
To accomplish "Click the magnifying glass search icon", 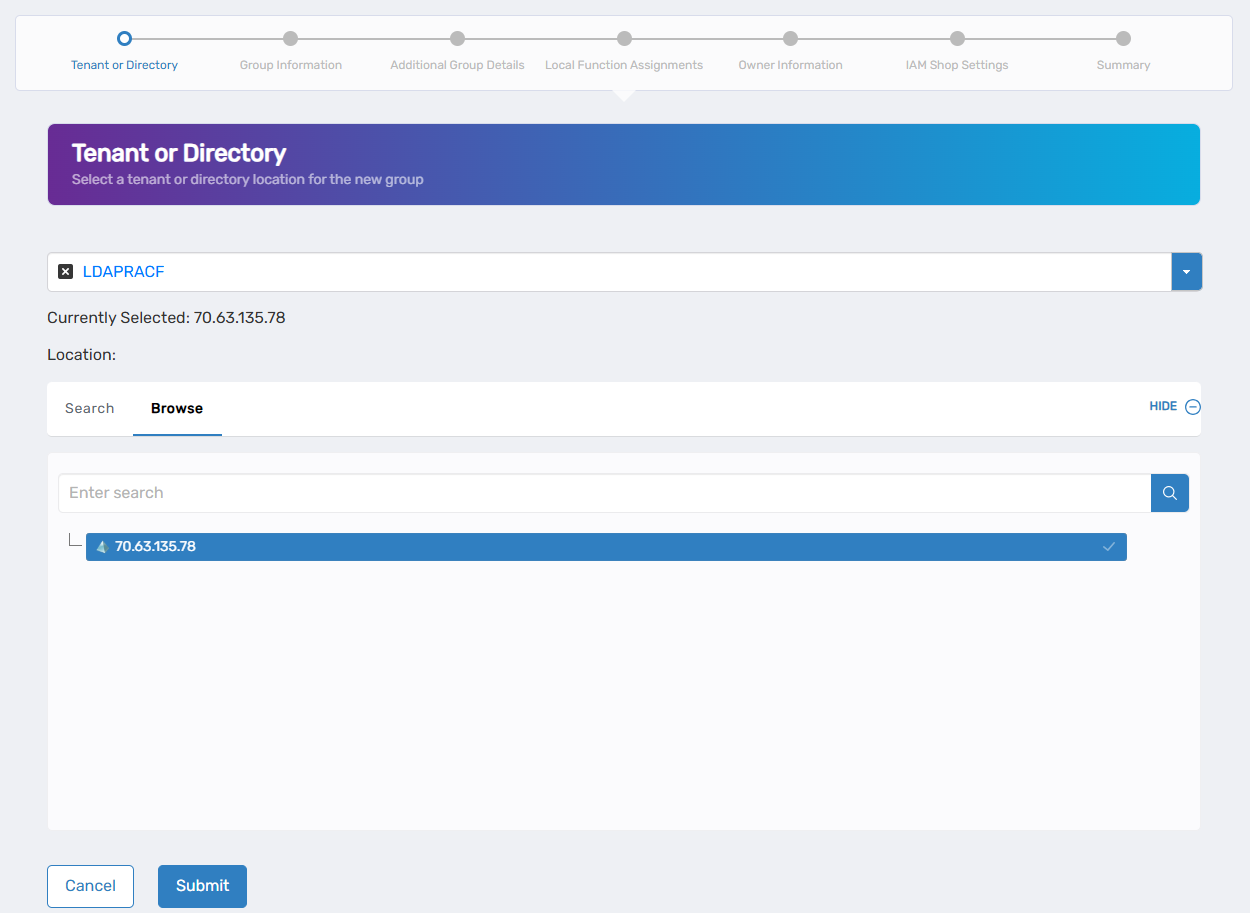I will point(1169,492).
